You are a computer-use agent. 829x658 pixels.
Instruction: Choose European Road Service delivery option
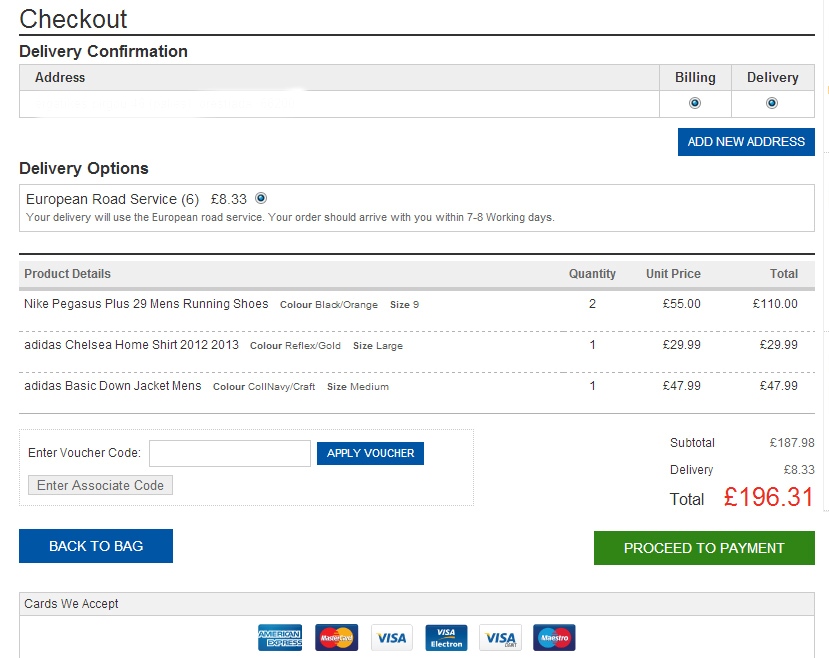(261, 198)
